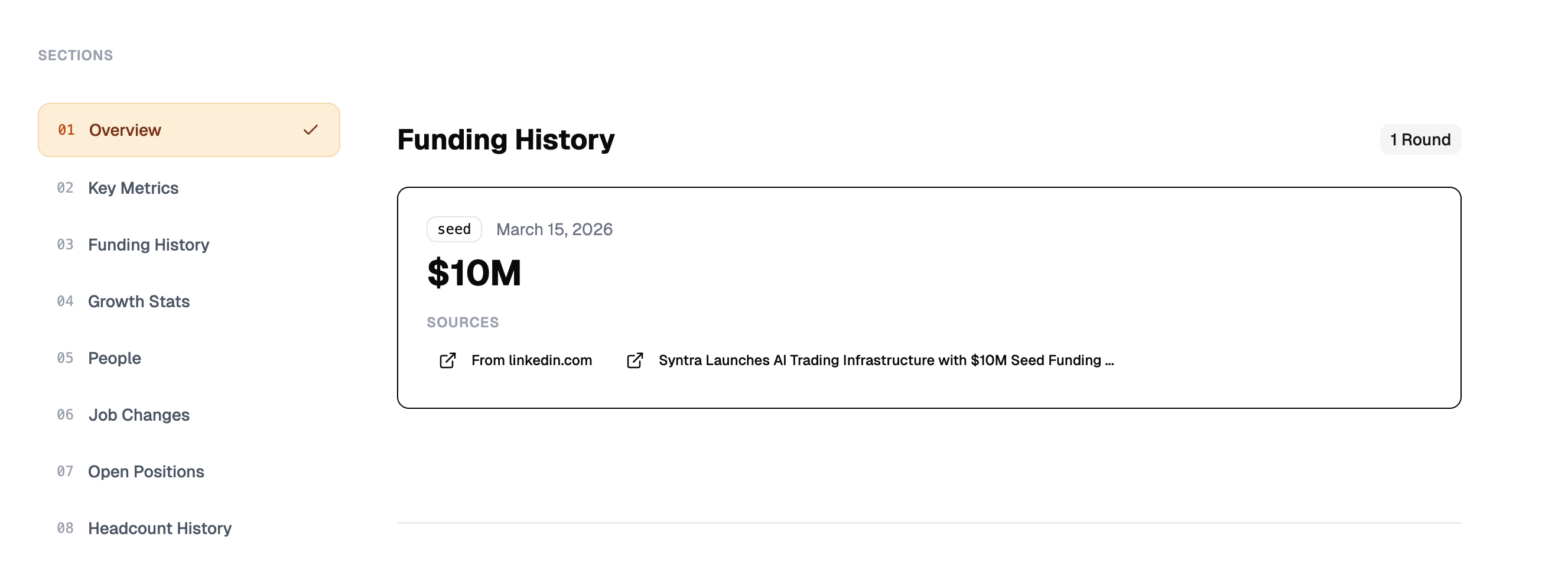Viewport: 1568px width, 566px height.
Task: Open the Syntra Launches AI Trading article link
Action: (x=886, y=360)
